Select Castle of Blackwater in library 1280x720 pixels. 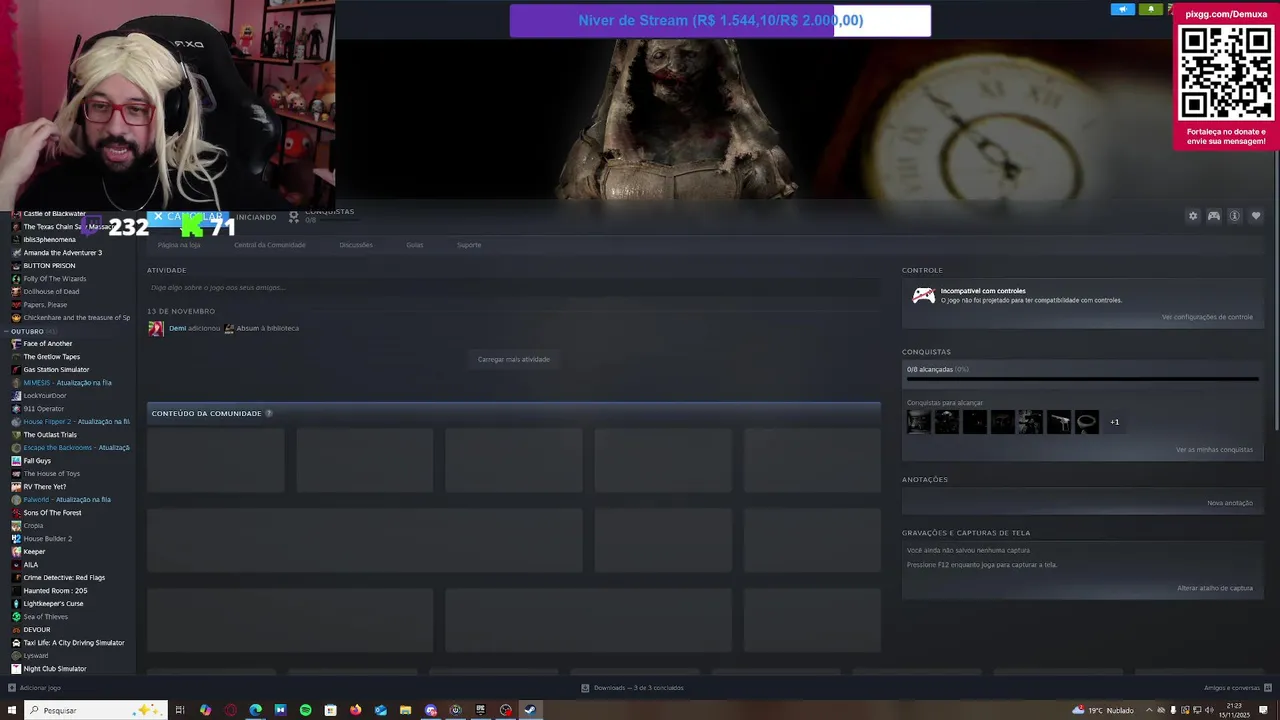tap(54, 214)
